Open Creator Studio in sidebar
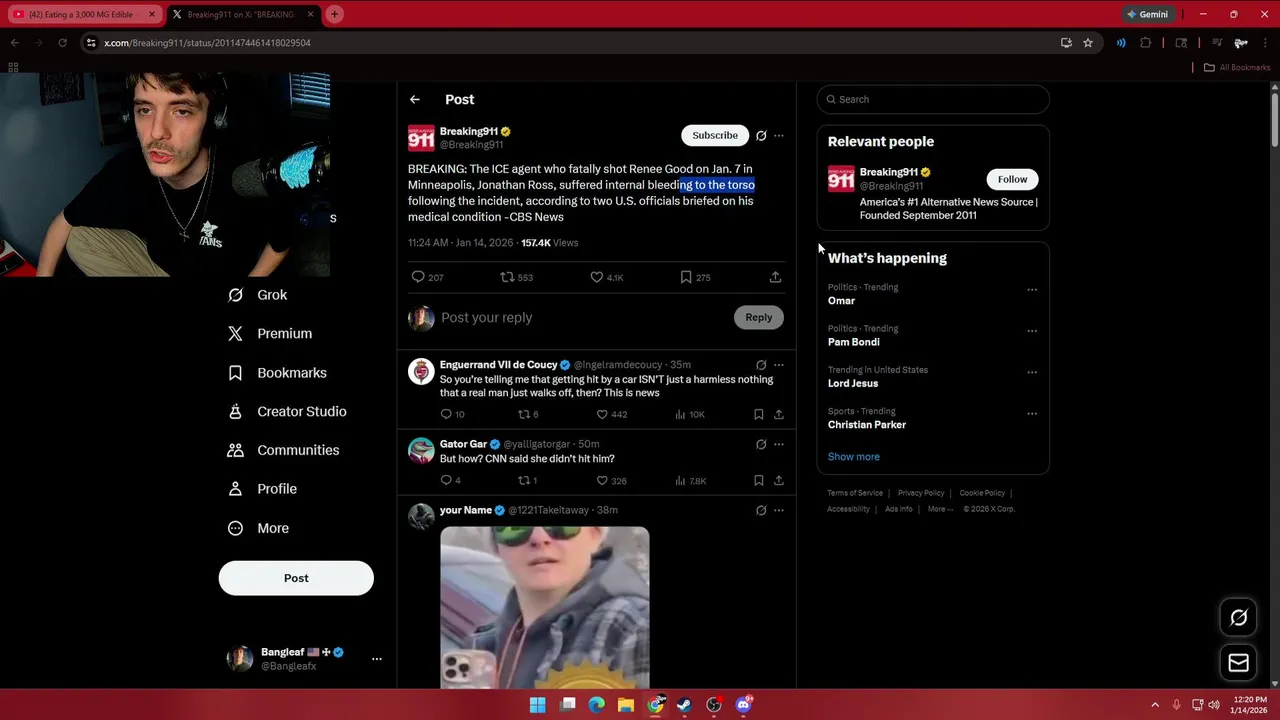1280x720 pixels. [287, 412]
